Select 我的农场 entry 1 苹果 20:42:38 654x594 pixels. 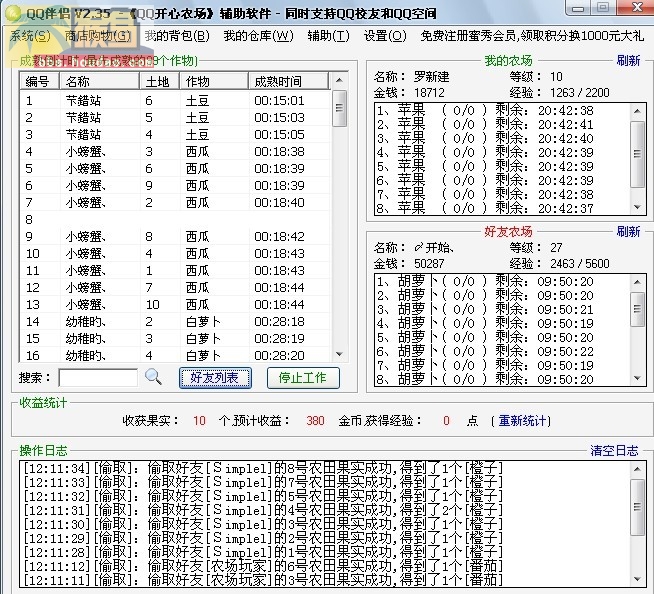[503, 111]
